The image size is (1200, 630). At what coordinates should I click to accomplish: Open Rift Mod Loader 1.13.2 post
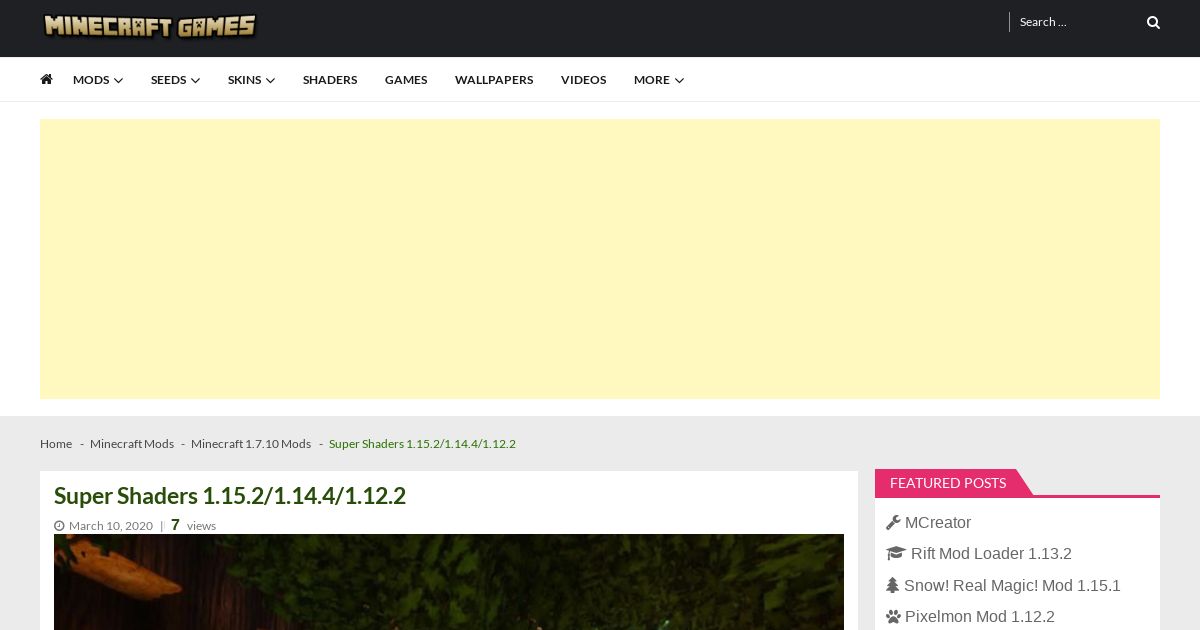click(x=991, y=553)
